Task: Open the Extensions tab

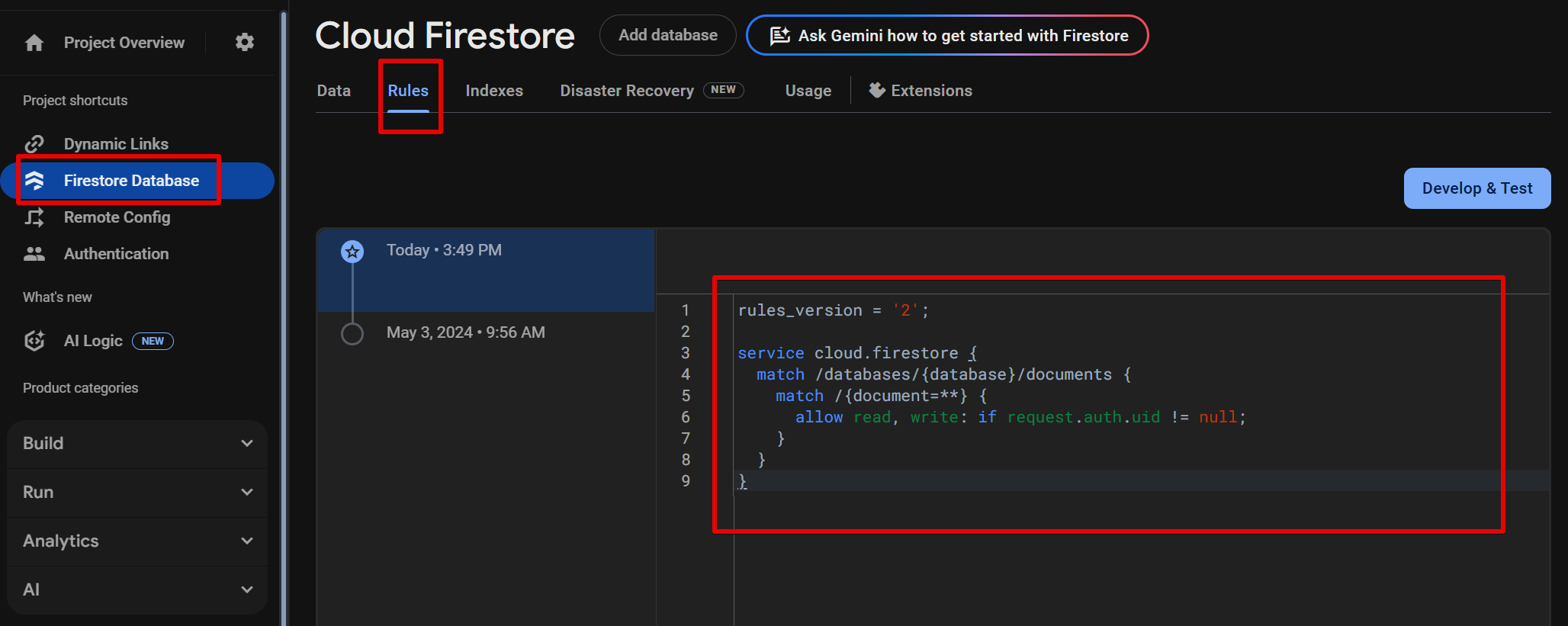Action: pos(921,91)
